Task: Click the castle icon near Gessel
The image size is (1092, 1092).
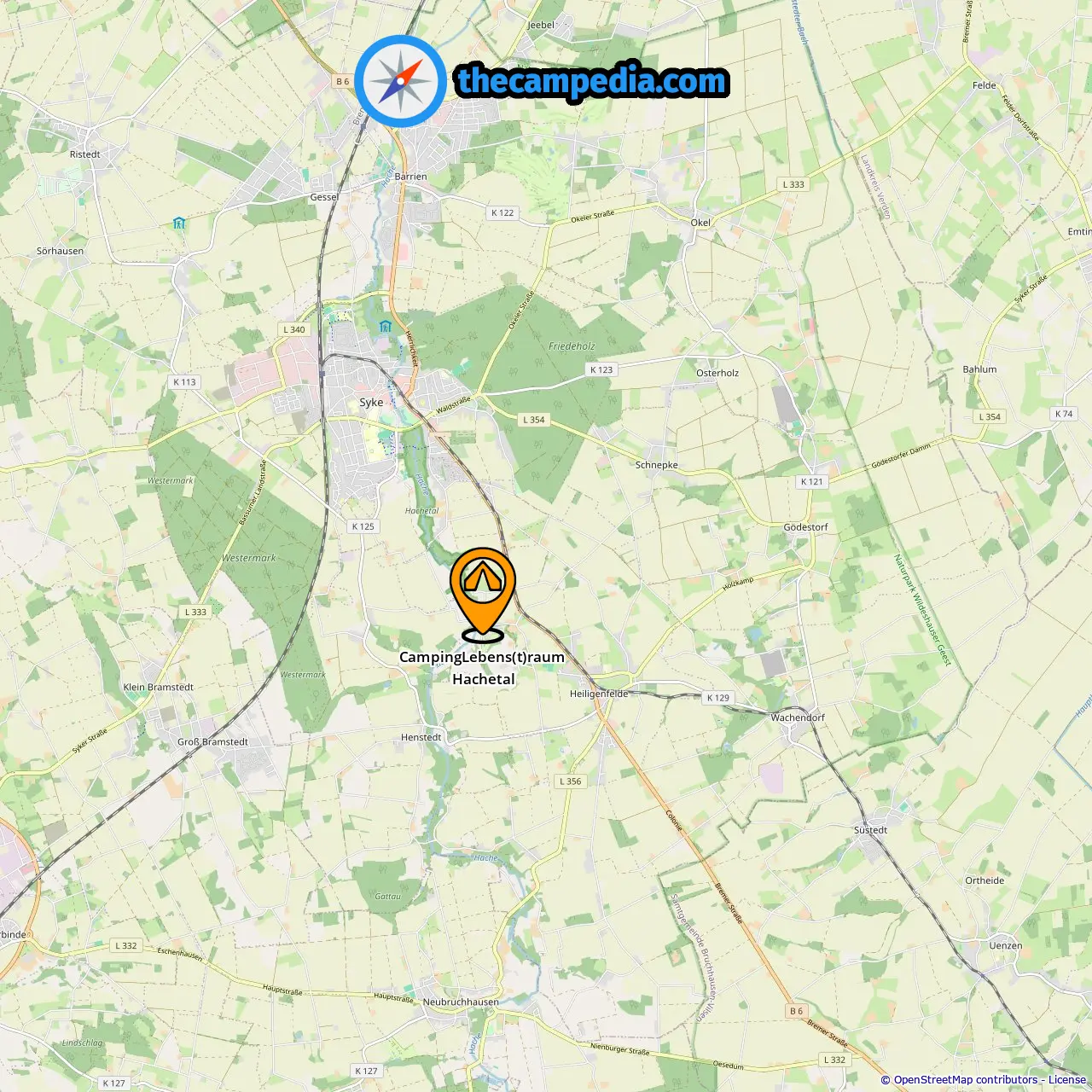Action: 178,224
